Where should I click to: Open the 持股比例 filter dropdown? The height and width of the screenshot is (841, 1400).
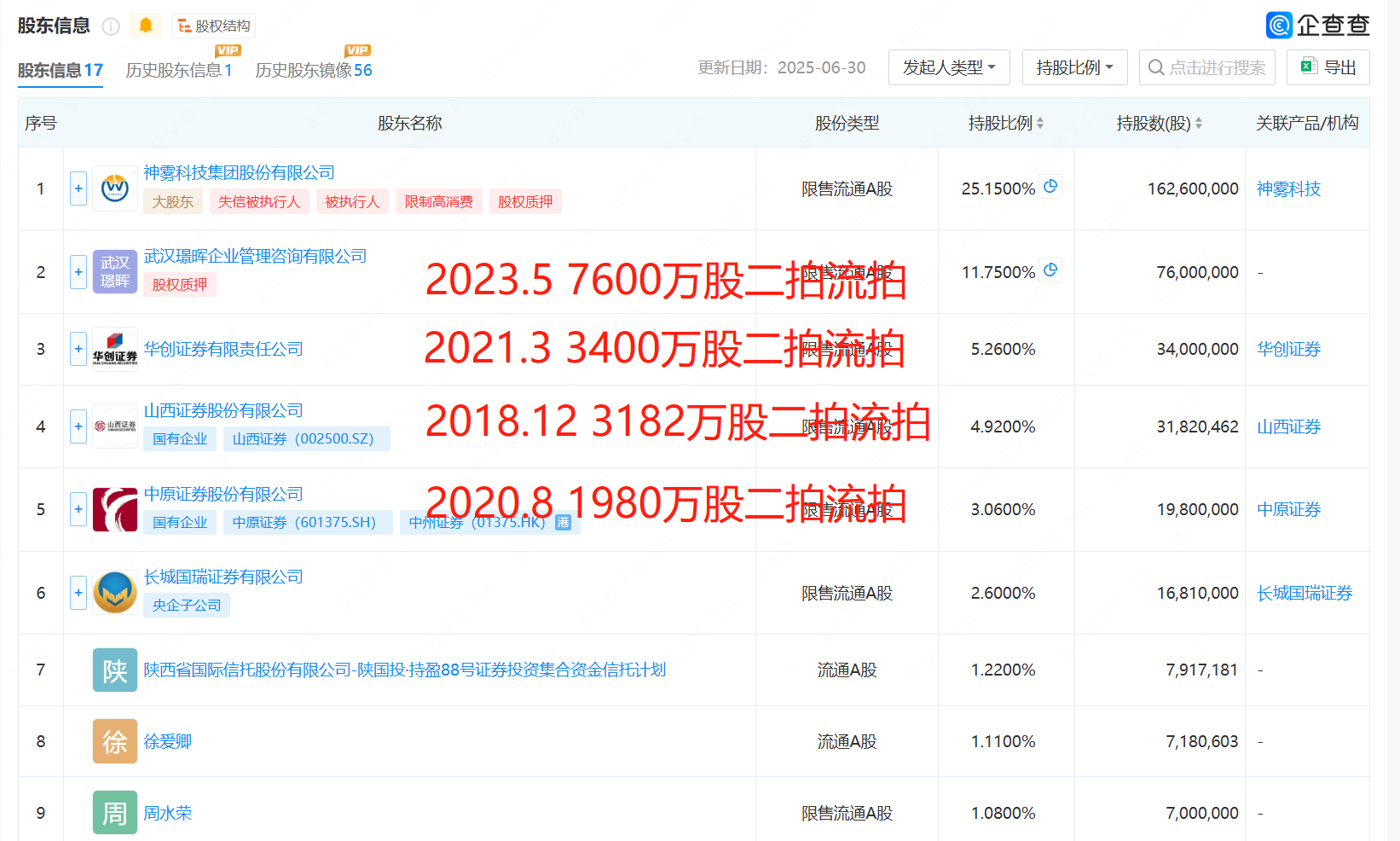pos(1074,67)
